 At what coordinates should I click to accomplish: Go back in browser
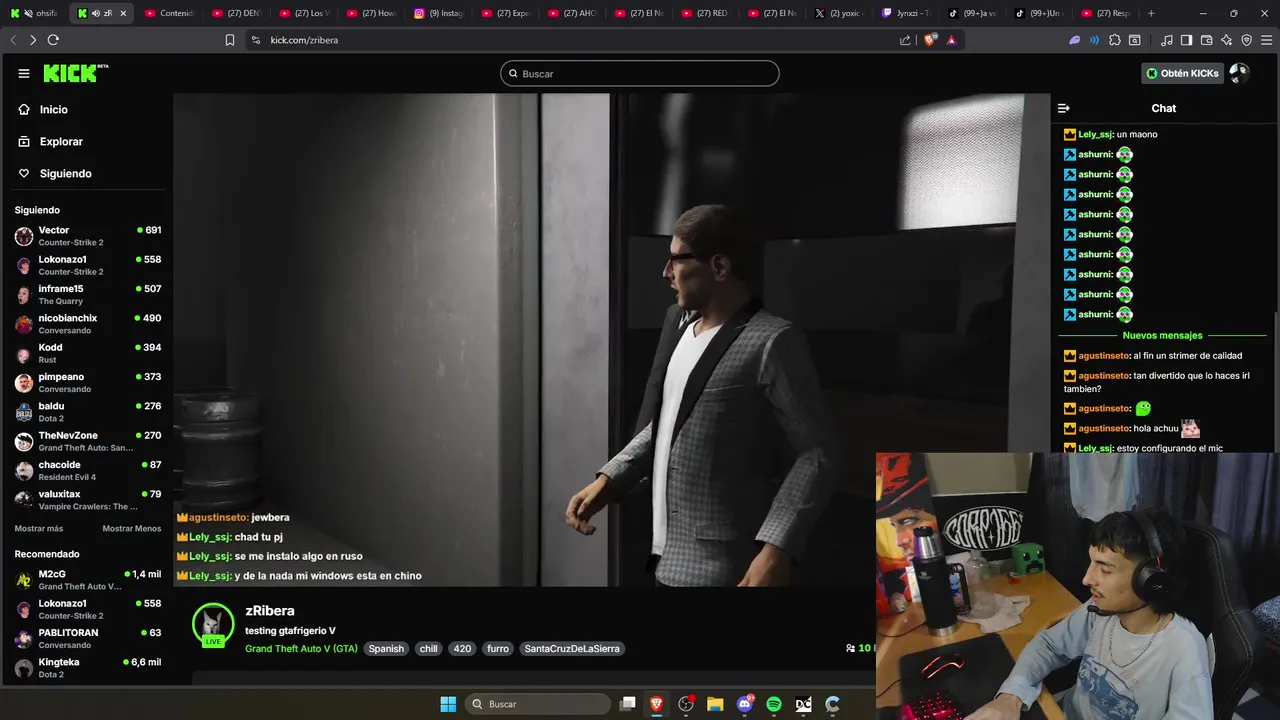click(13, 40)
